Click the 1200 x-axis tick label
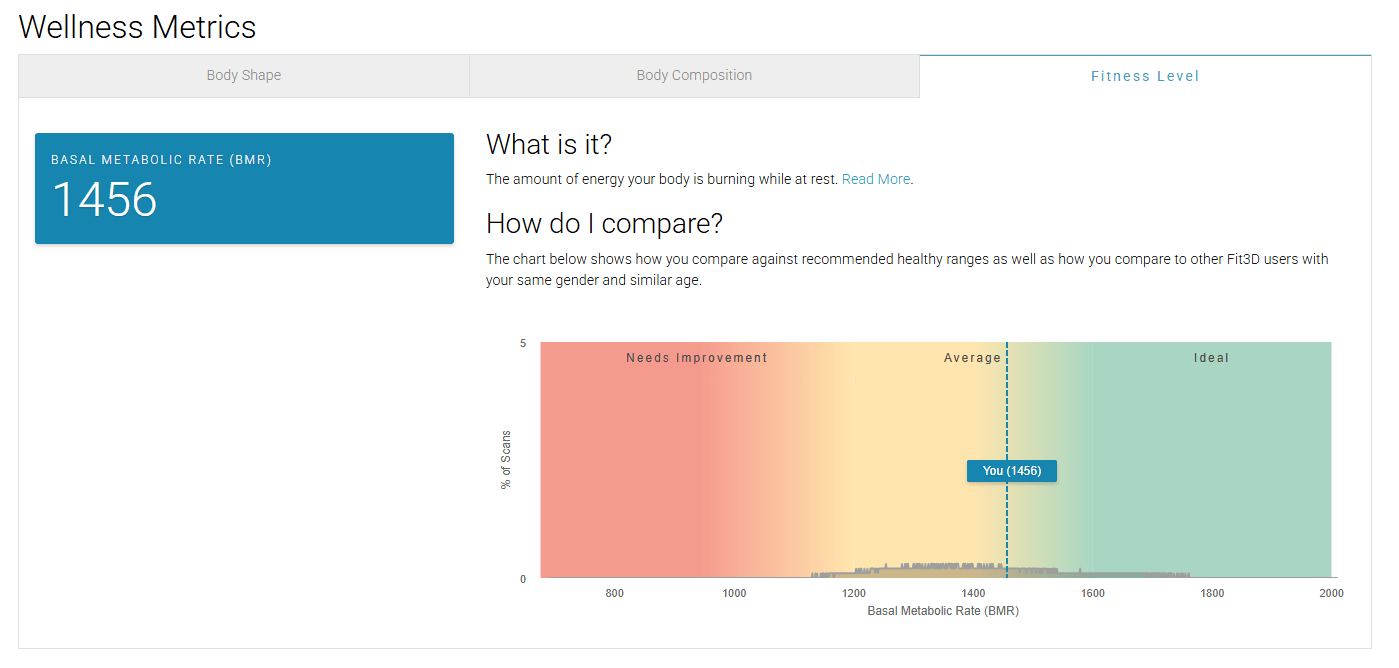The image size is (1399, 668). (854, 593)
